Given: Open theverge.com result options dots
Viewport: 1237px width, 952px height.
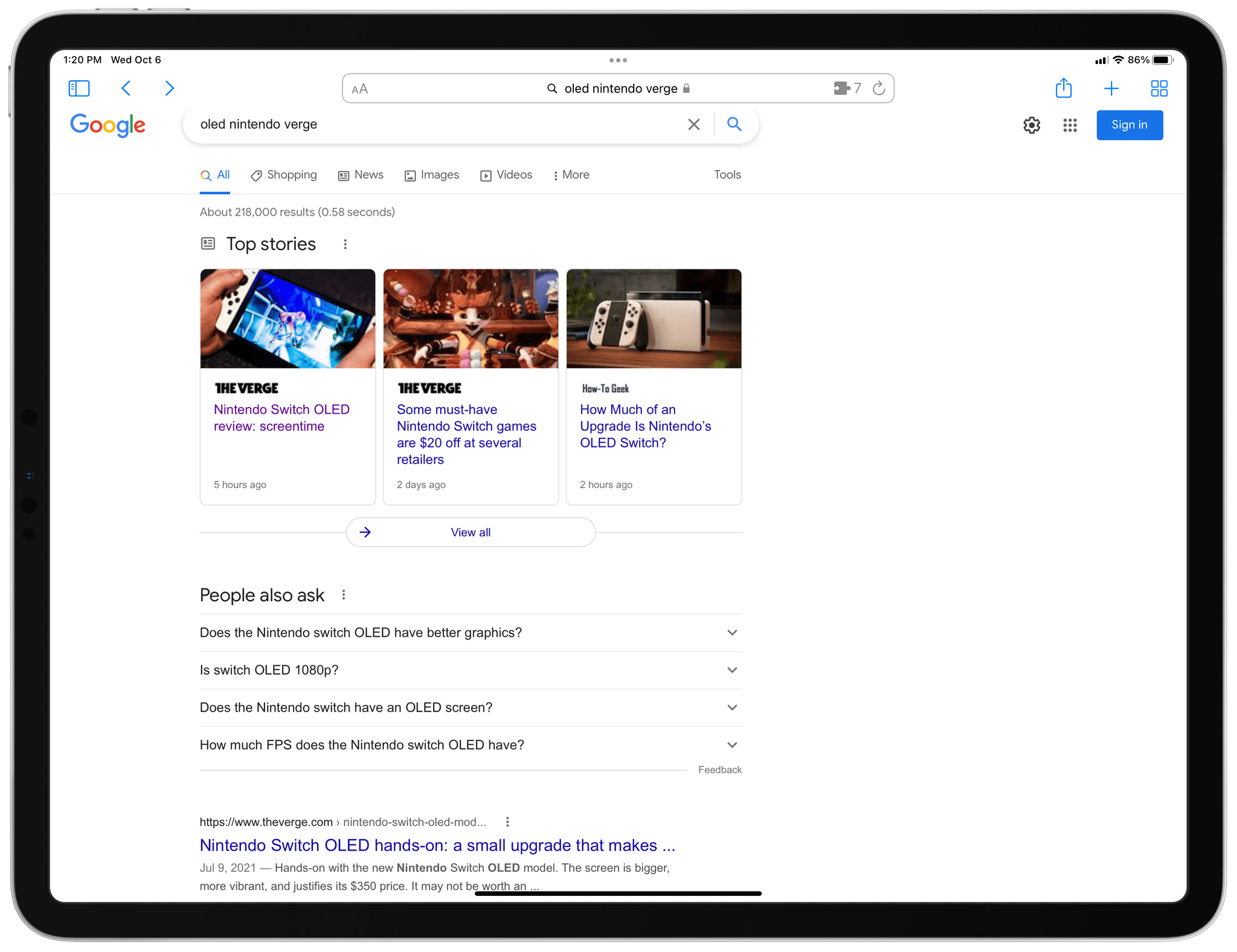Looking at the screenshot, I should (507, 822).
